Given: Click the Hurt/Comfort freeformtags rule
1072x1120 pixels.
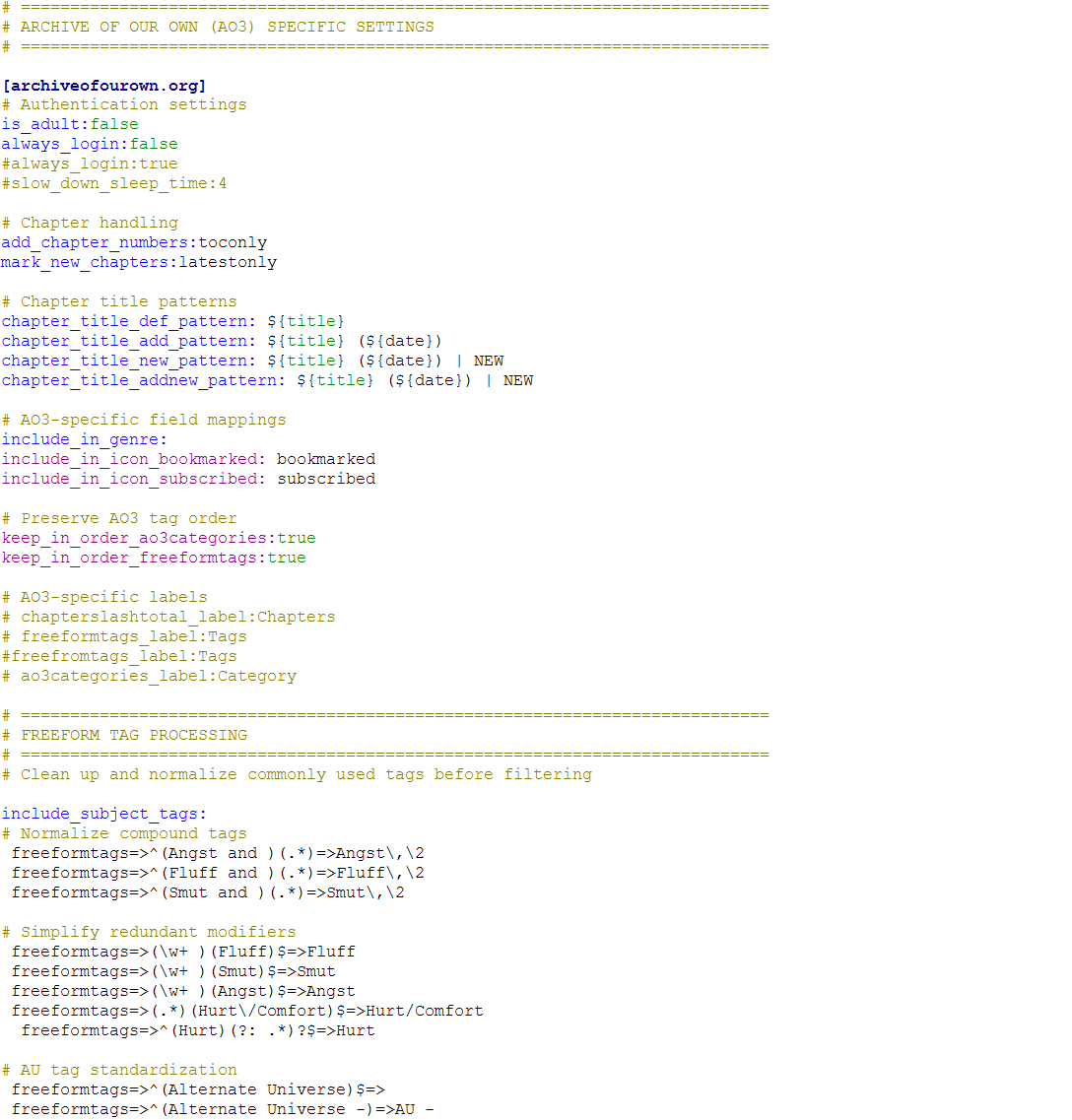Looking at the screenshot, I should point(247,1011).
